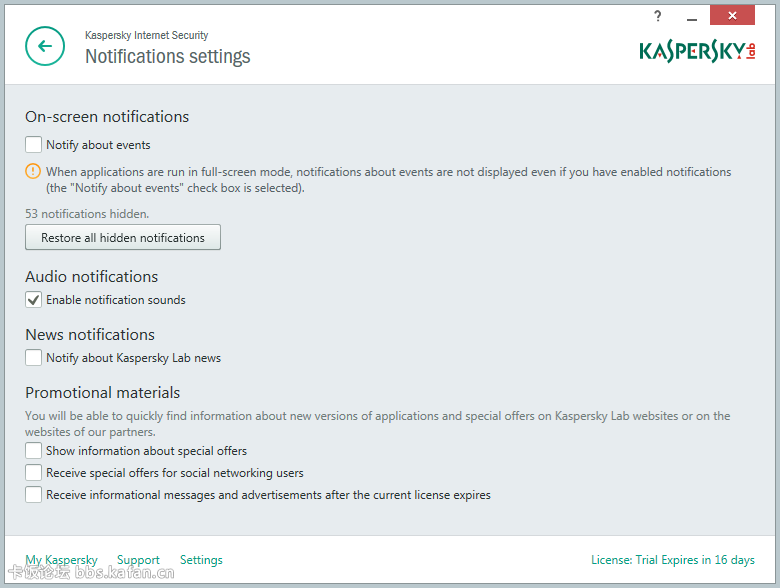Click the '53 notifications hidden.' text
Viewport: 780px width, 588px height.
(x=87, y=214)
